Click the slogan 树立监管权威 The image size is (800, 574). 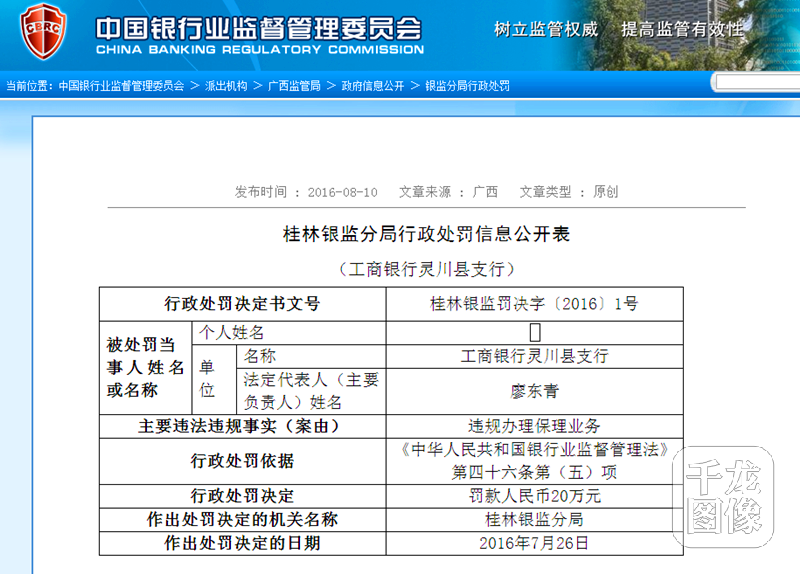tap(545, 29)
